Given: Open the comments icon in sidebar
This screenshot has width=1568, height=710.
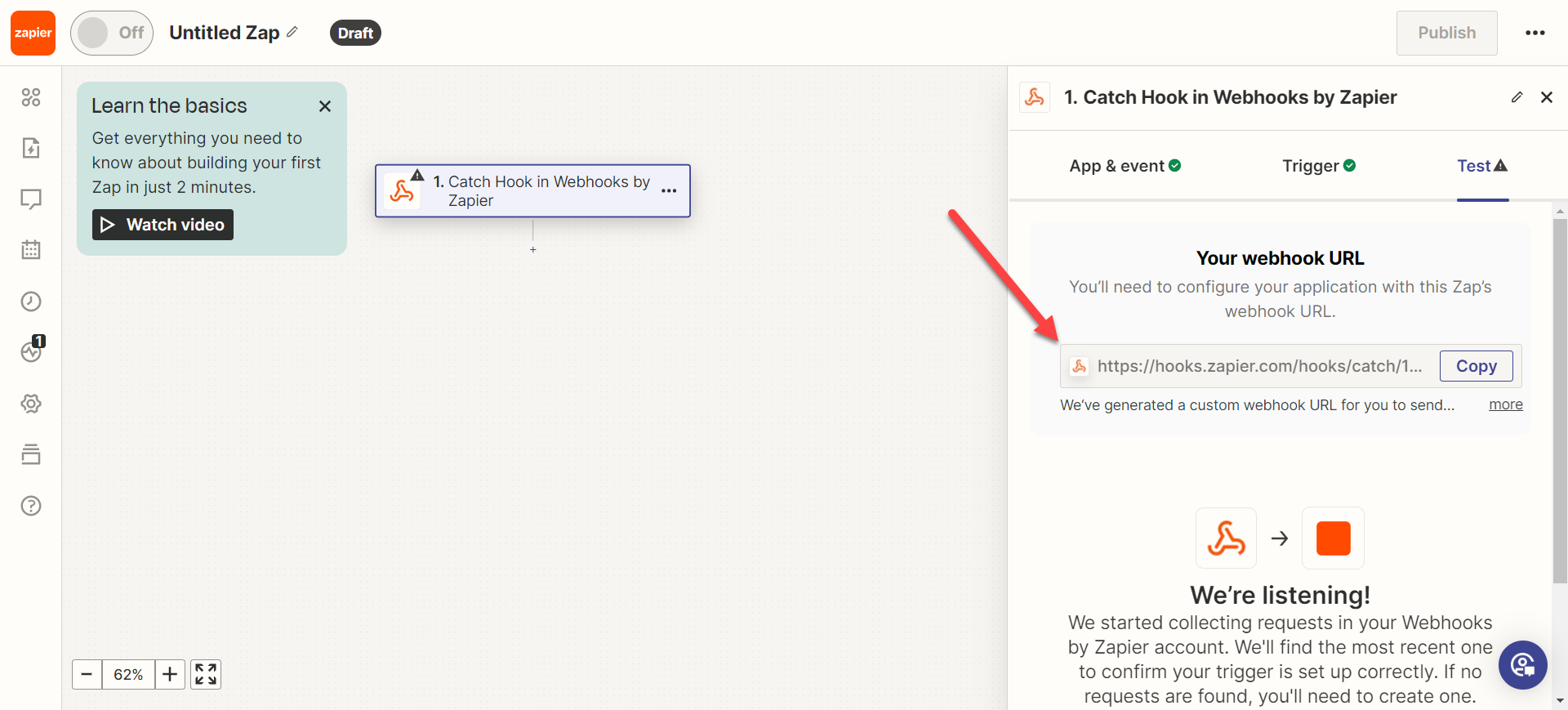Looking at the screenshot, I should tap(31, 199).
